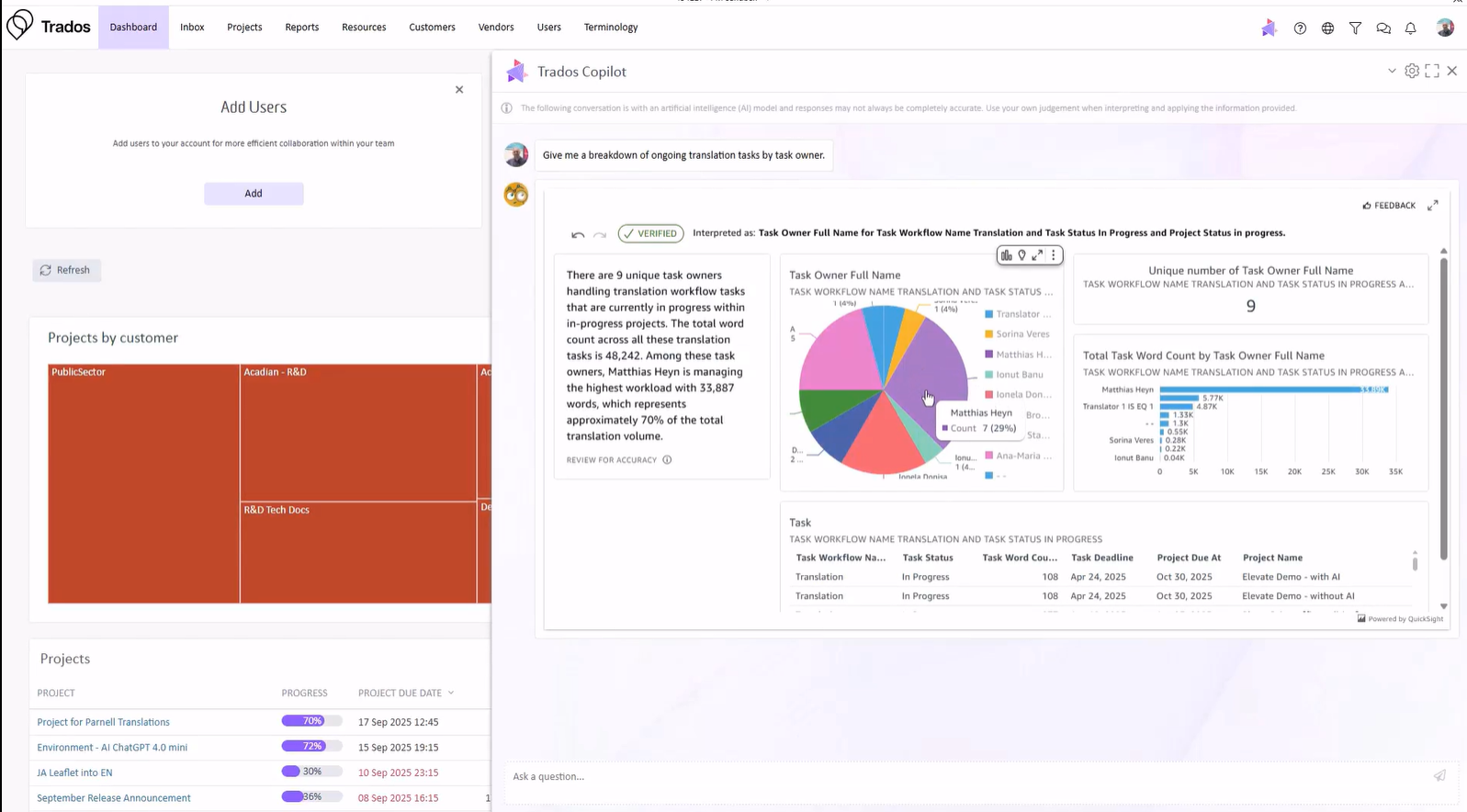The height and width of the screenshot is (812, 1467).
Task: Undo the last Copilot answer change
Action: coord(578,234)
